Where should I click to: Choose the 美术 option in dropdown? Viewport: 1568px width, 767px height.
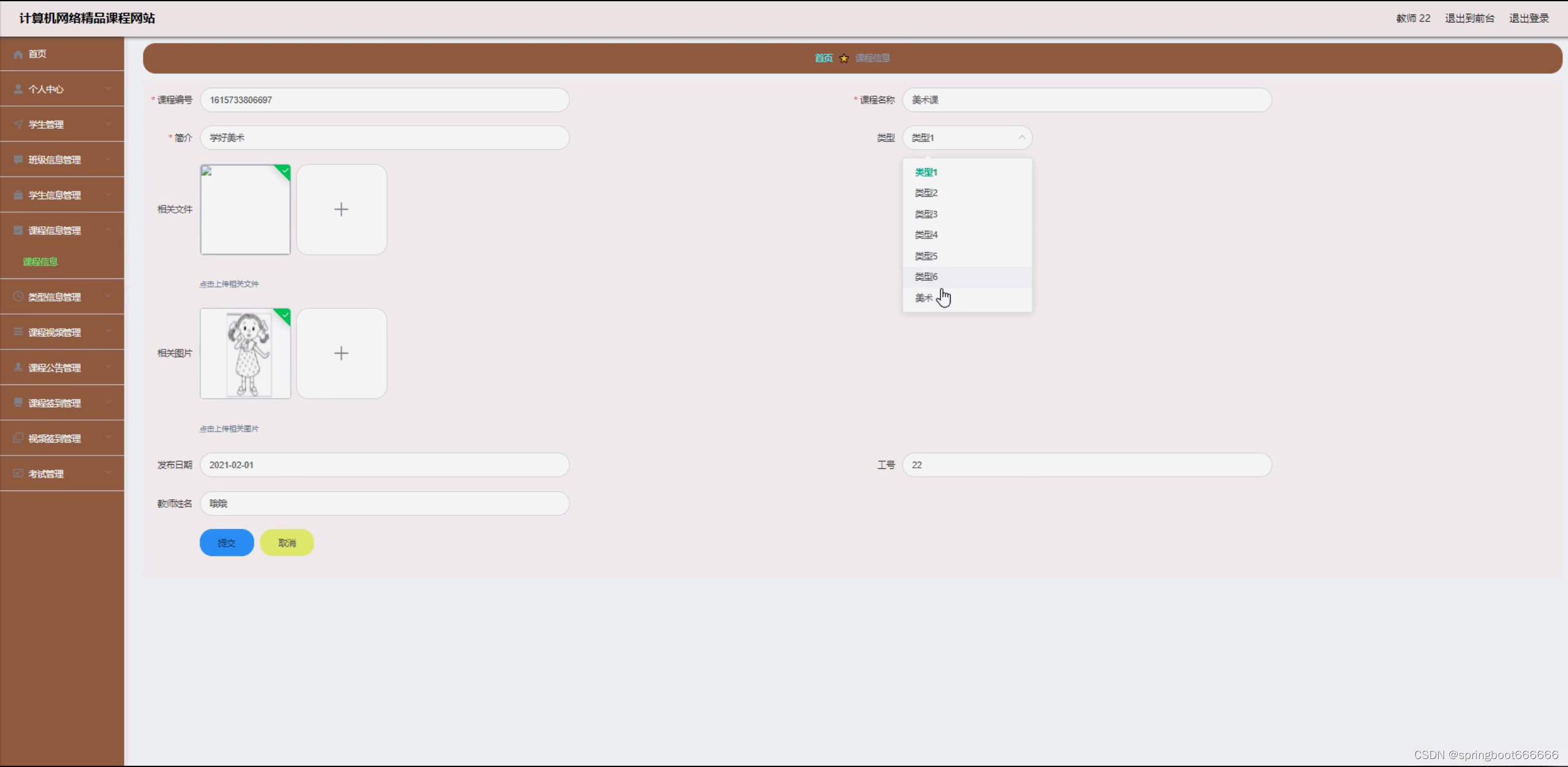[923, 298]
